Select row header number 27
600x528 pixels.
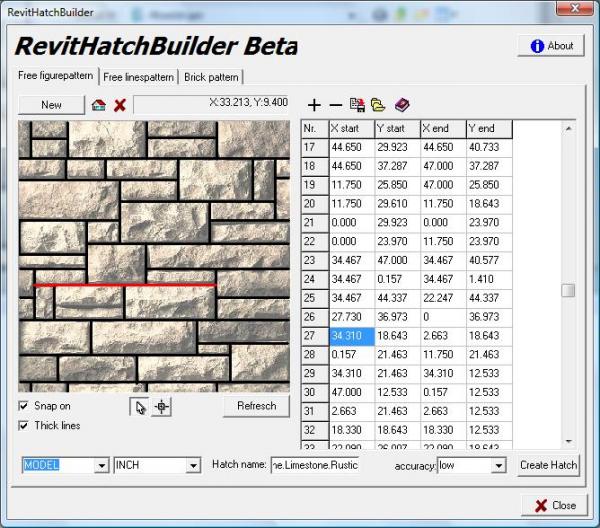pos(315,336)
